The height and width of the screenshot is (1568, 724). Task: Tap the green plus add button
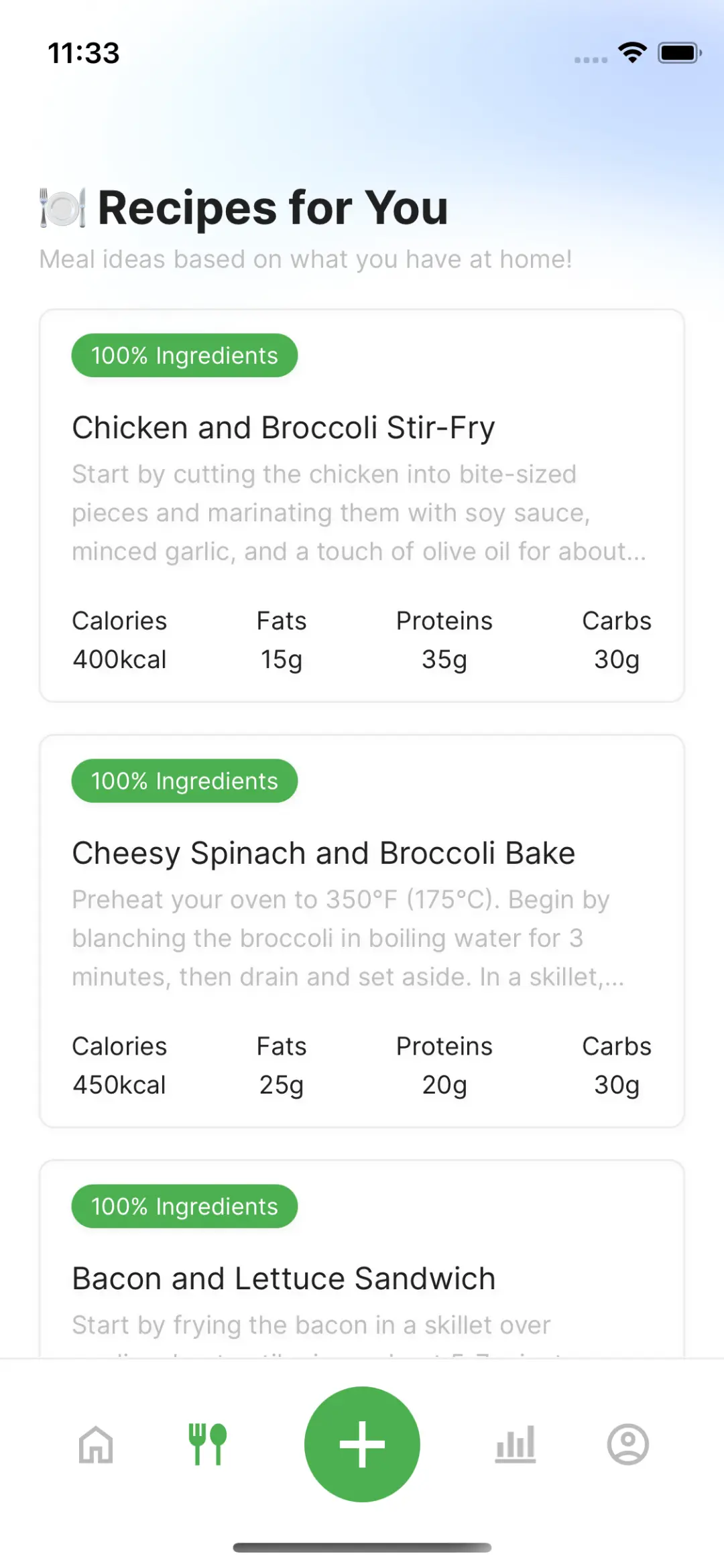pos(362,1444)
